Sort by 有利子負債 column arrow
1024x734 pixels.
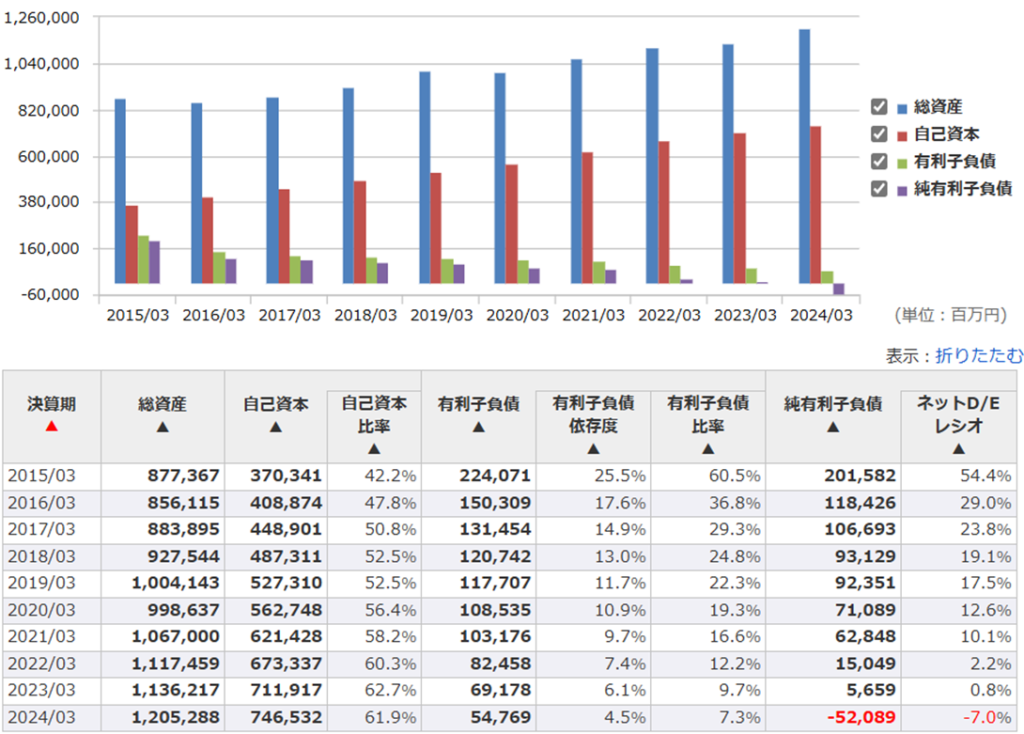[x=477, y=427]
